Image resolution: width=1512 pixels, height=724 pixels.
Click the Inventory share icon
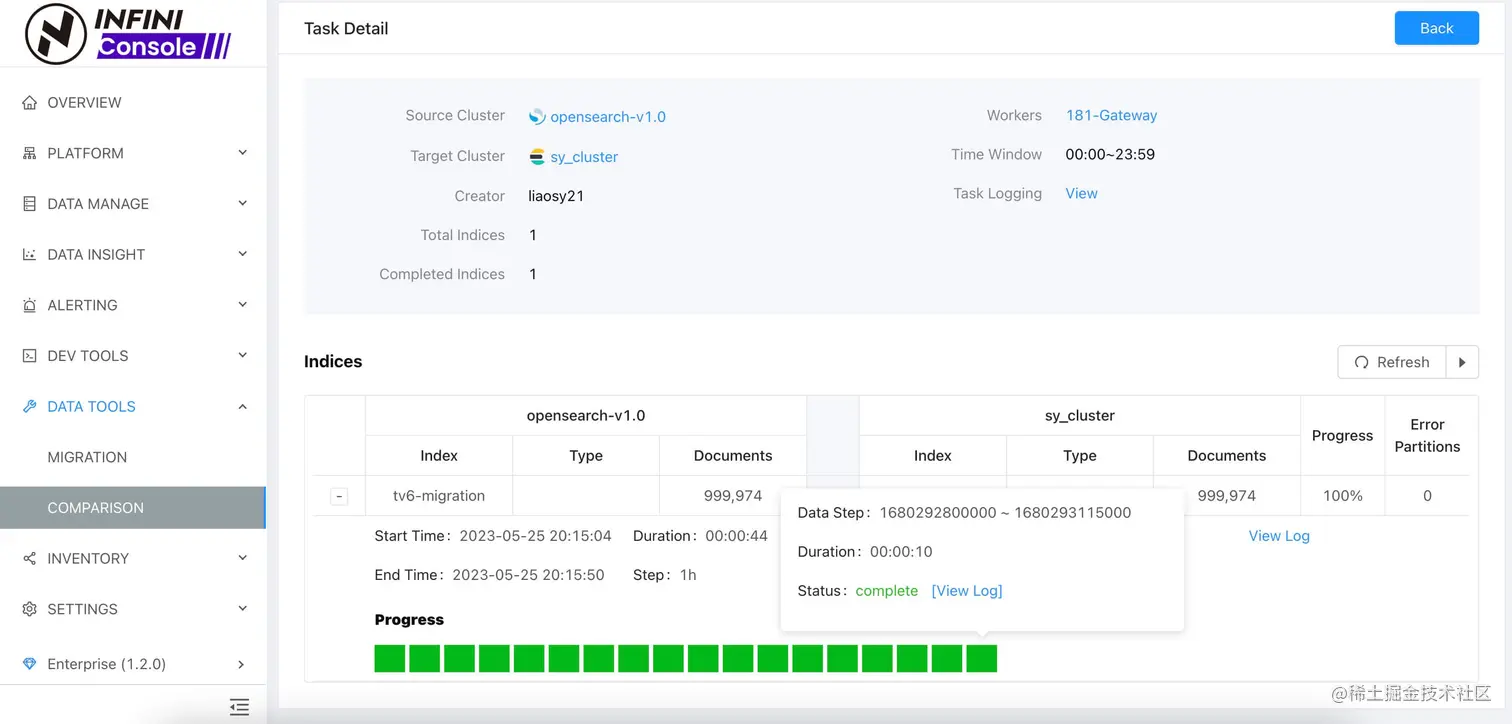[x=29, y=559]
